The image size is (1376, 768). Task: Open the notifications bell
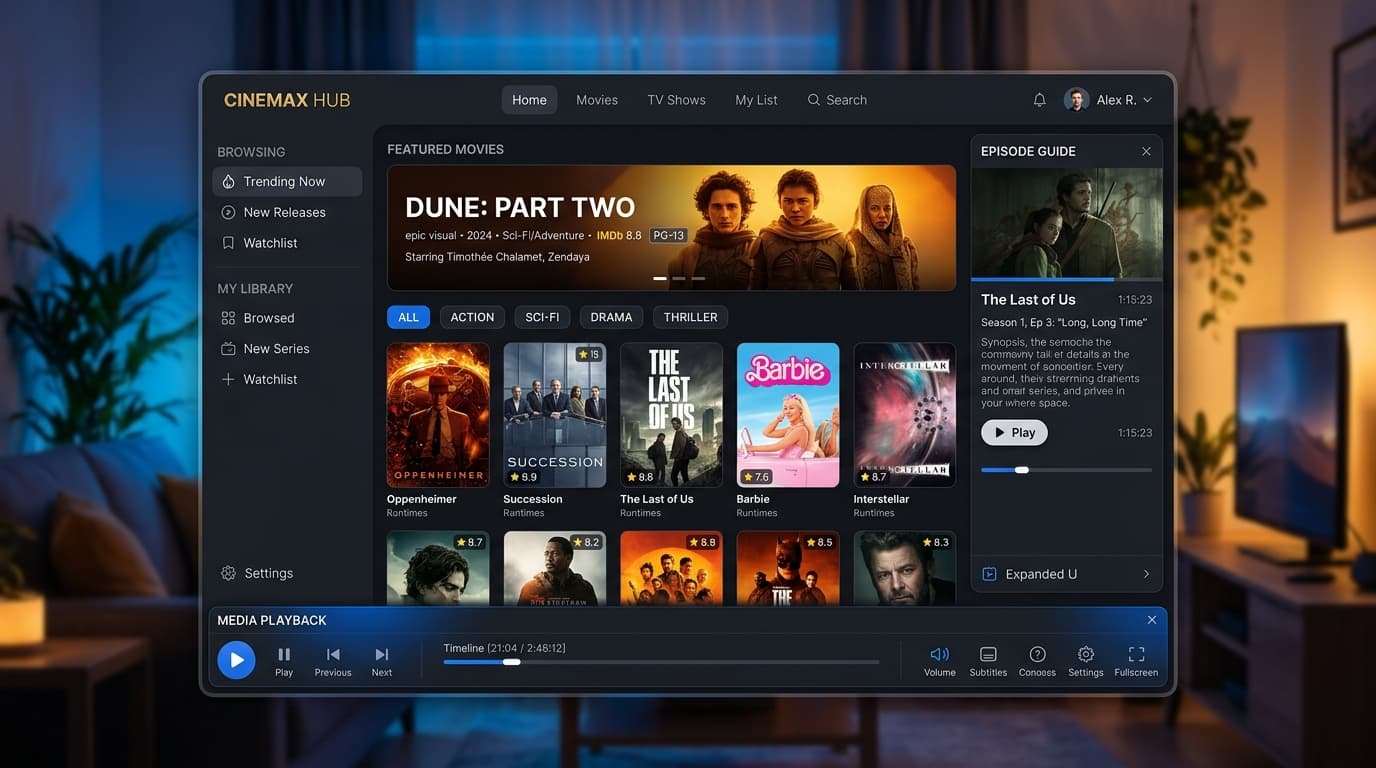1039,100
